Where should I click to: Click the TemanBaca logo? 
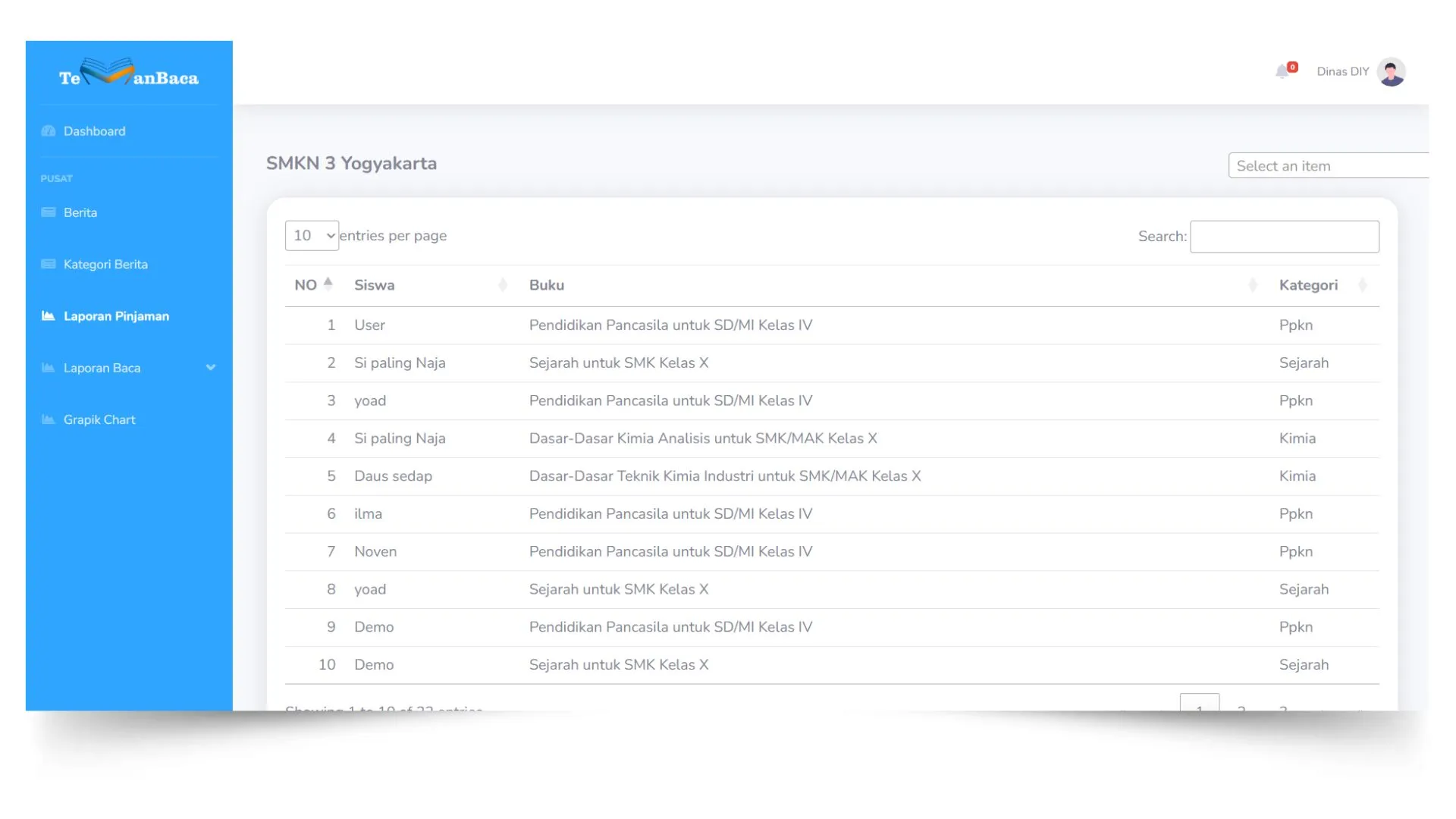click(x=129, y=74)
